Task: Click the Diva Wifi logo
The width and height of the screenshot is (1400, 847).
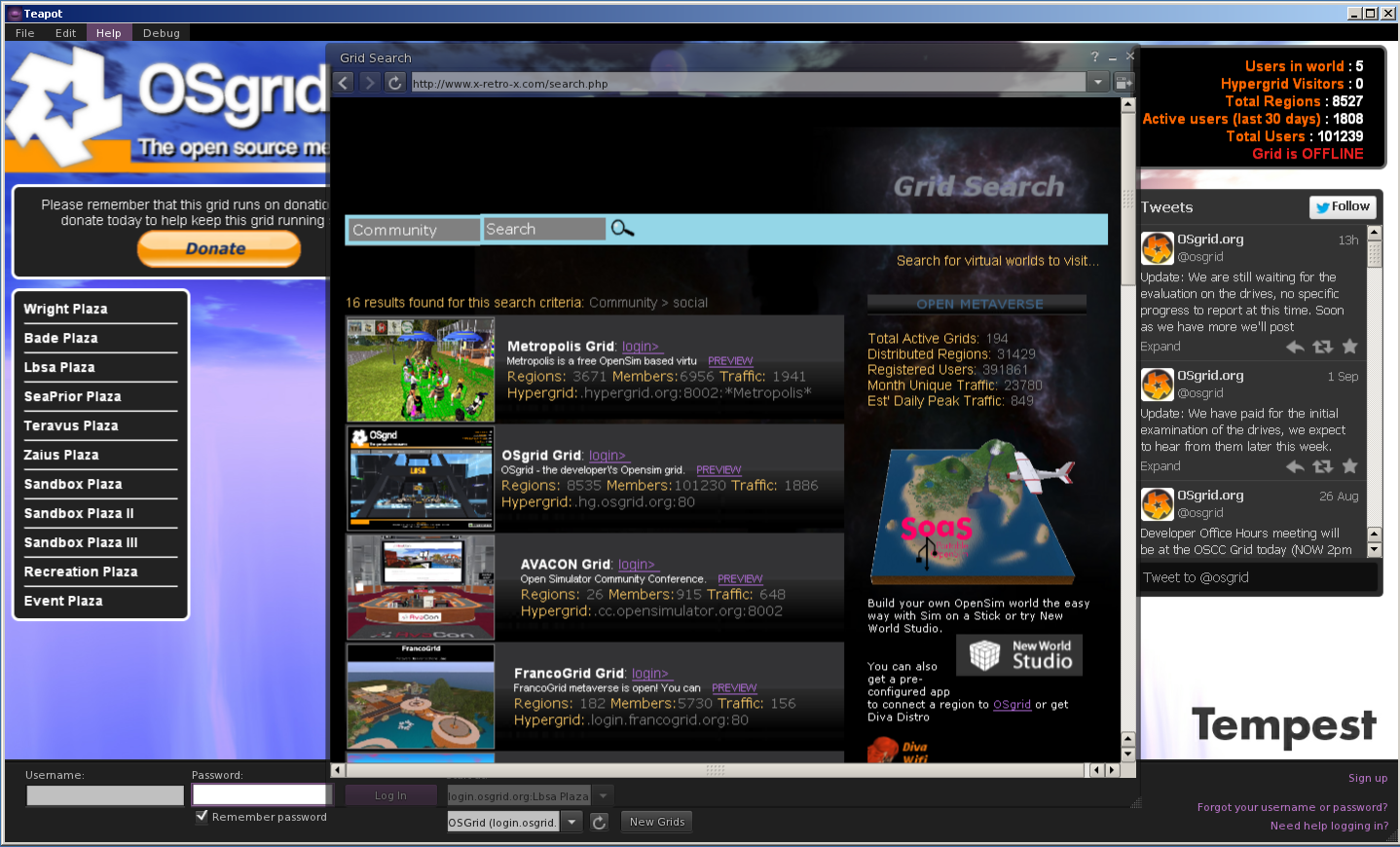Action: [x=899, y=751]
